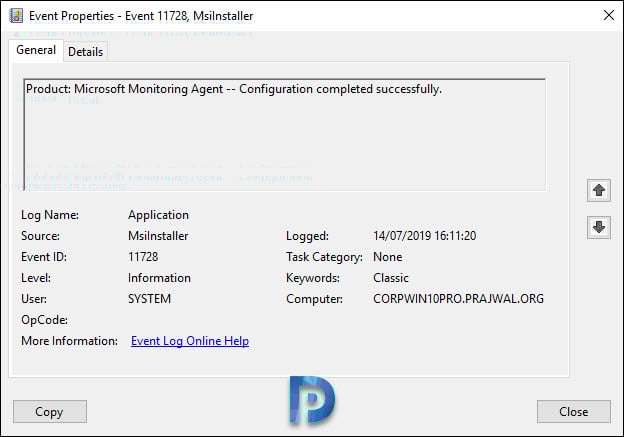This screenshot has width=624, height=437.
Task: Click the Copy button
Action: pyautogui.click(x=50, y=412)
